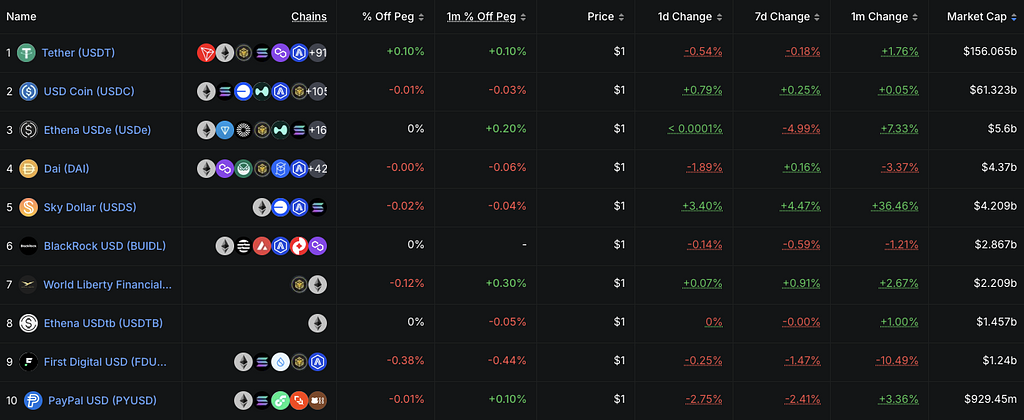Image resolution: width=1024 pixels, height=420 pixels.
Task: Click the Dai coin logo
Action: [28, 169]
